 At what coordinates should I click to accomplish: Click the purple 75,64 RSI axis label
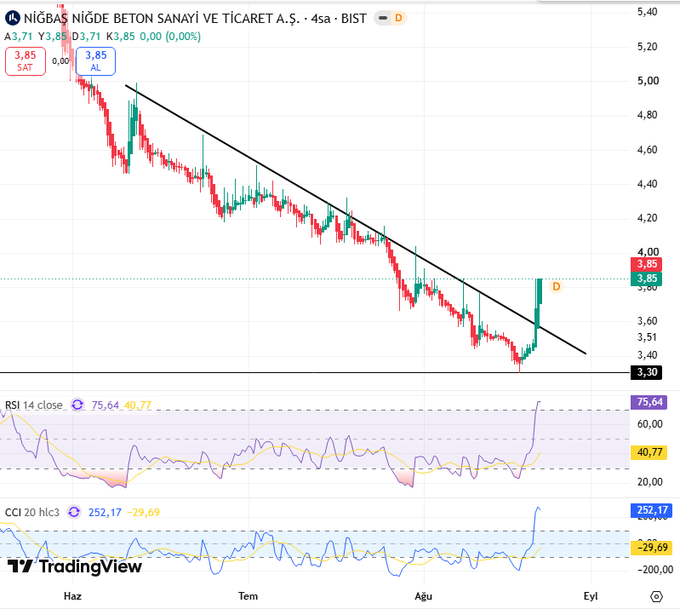(649, 402)
